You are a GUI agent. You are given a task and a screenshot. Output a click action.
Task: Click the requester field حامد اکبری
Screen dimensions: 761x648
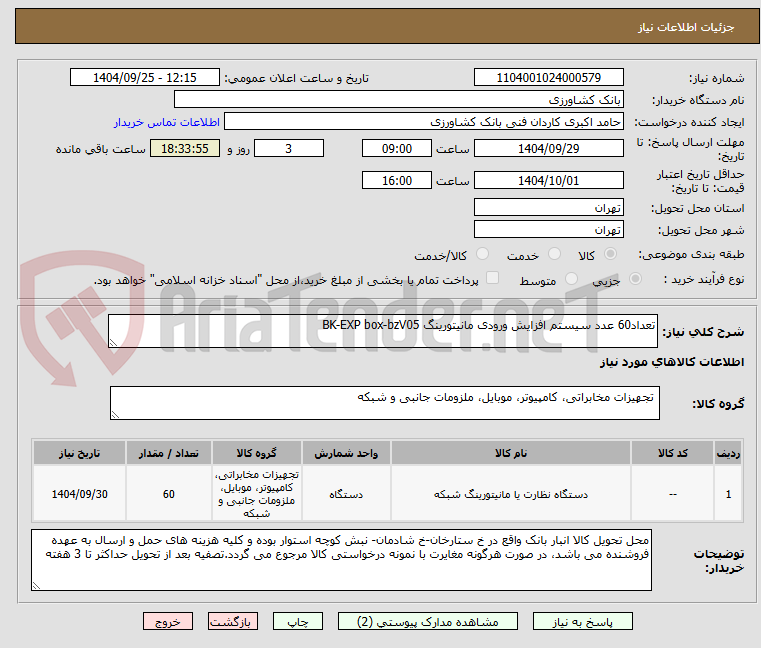pyautogui.click(x=424, y=122)
